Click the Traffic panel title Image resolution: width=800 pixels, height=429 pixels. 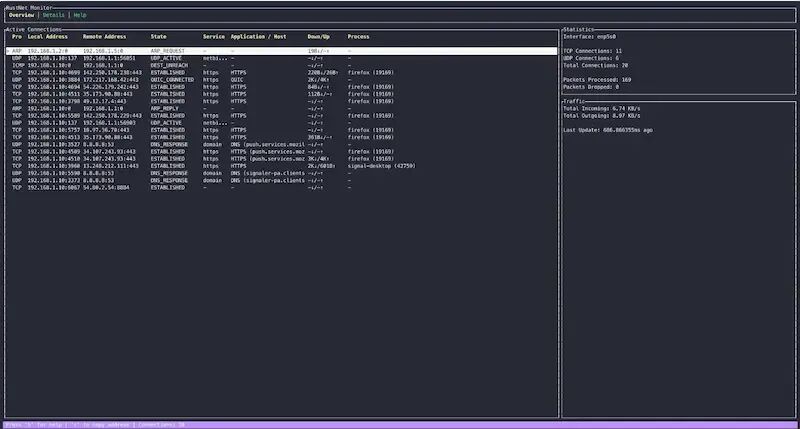[574, 102]
